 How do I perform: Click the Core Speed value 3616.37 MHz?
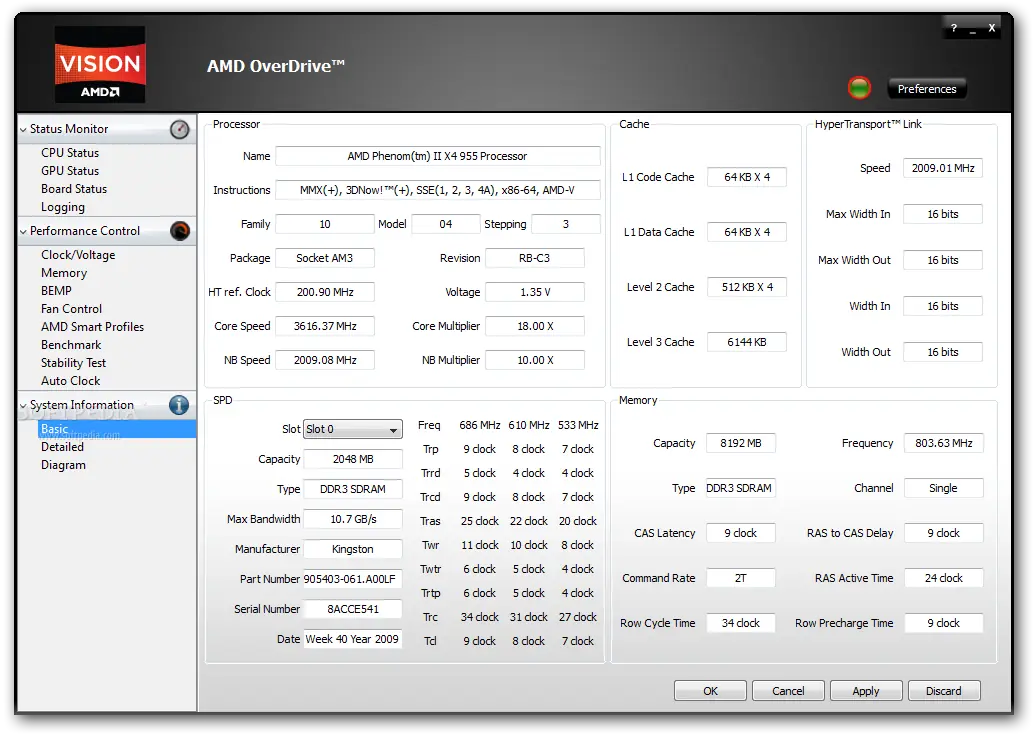325,326
